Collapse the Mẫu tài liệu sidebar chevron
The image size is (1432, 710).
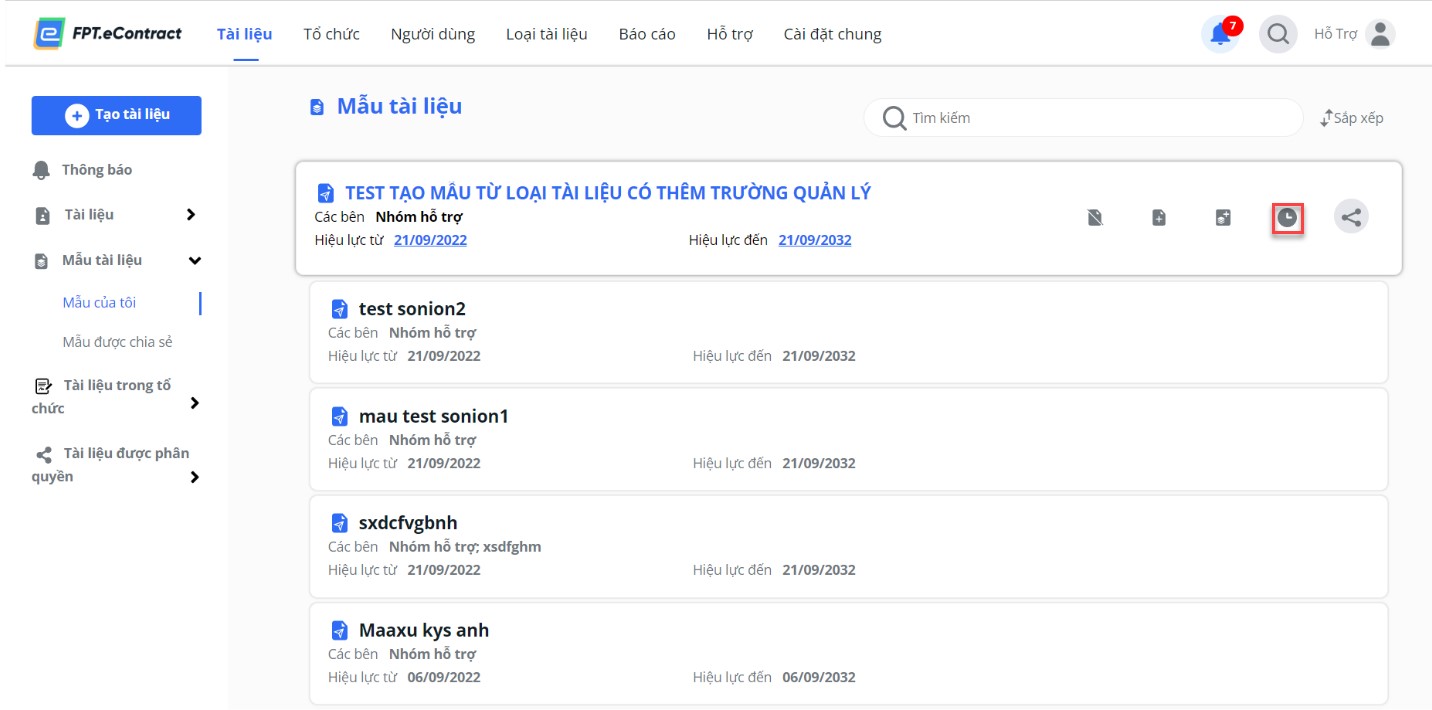pyautogui.click(x=195, y=261)
